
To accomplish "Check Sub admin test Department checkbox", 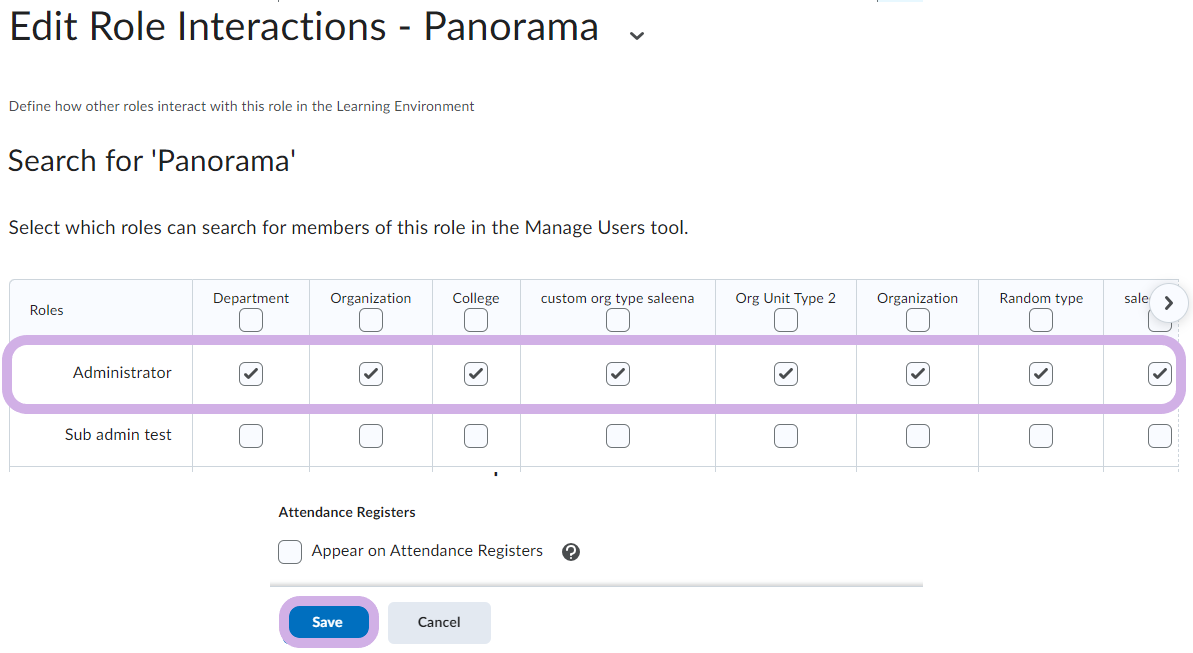I will (x=251, y=436).
